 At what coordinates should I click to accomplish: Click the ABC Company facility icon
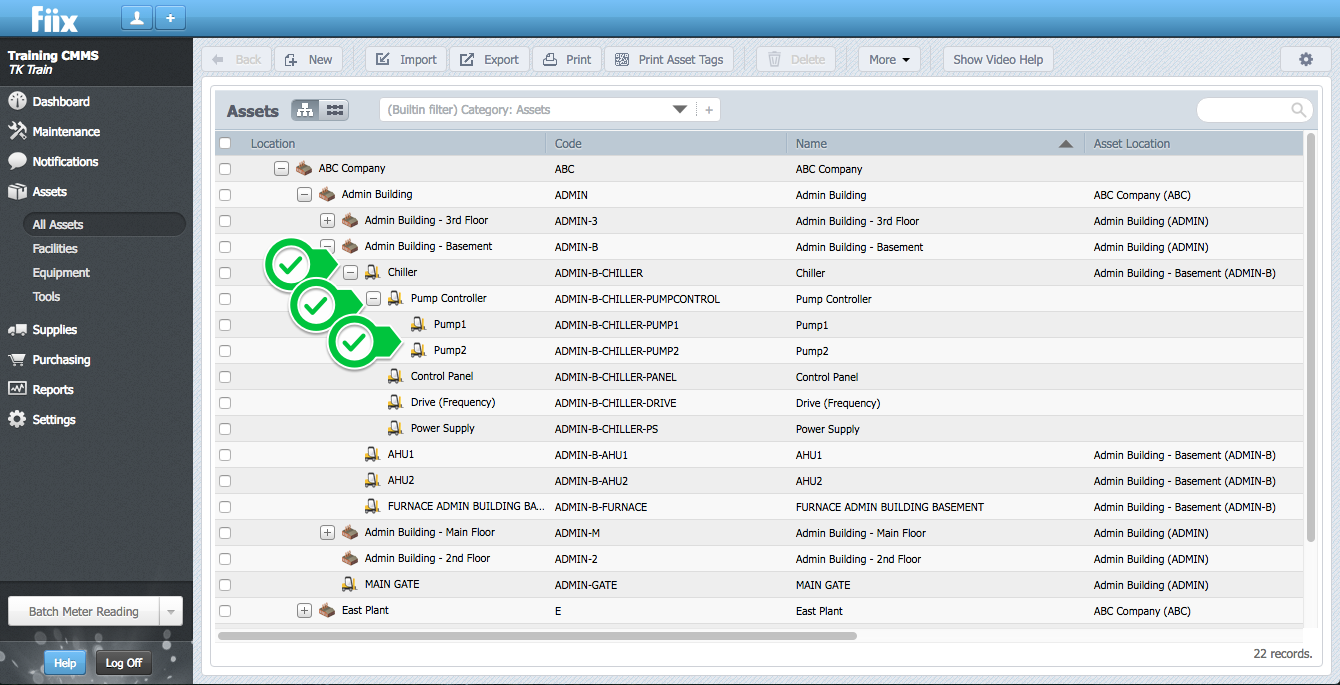click(x=304, y=168)
